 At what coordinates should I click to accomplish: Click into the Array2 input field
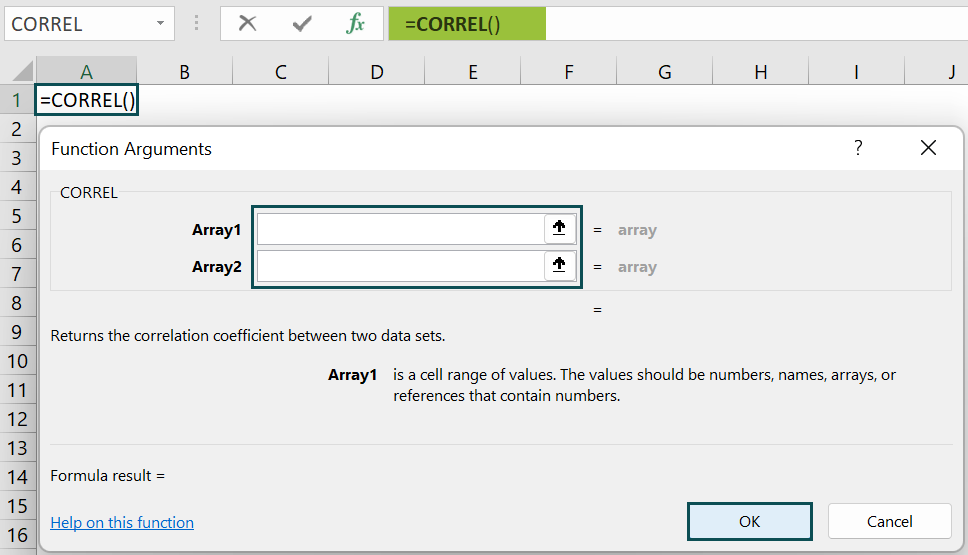coord(401,266)
